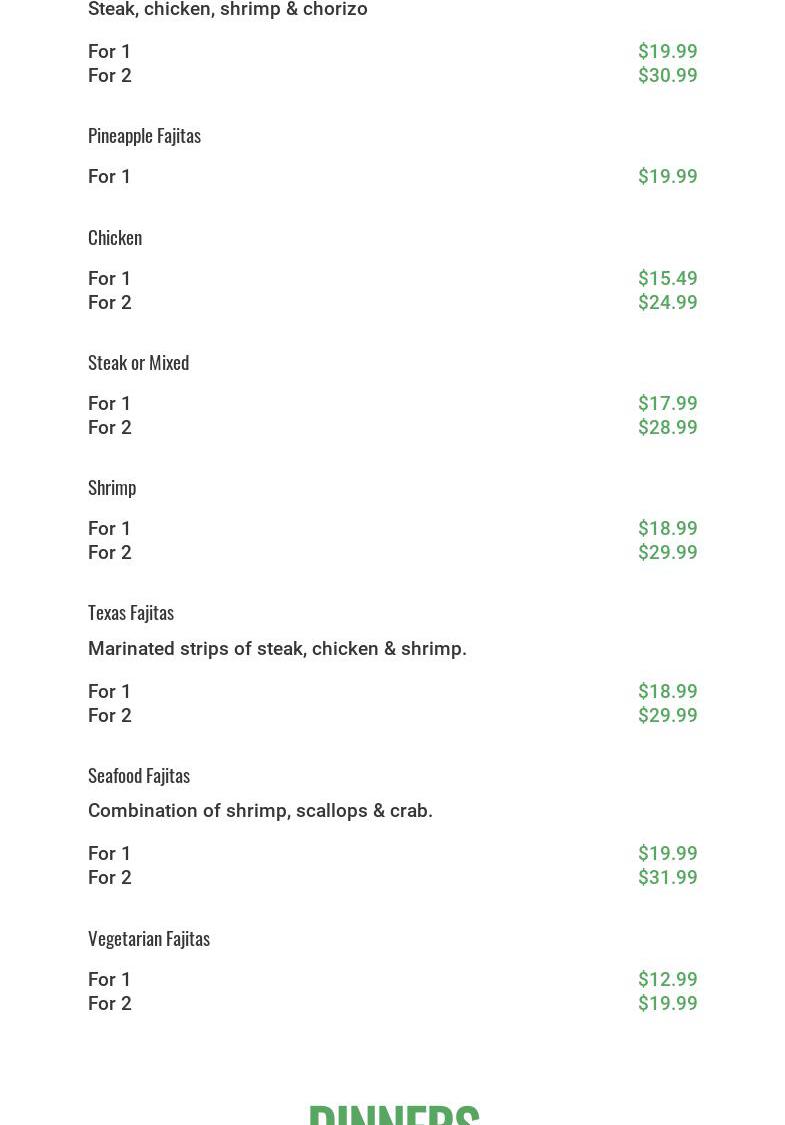Select 'For 2' under Vegetarian Fajitas
The height and width of the screenshot is (1125, 785).
(x=110, y=1004)
